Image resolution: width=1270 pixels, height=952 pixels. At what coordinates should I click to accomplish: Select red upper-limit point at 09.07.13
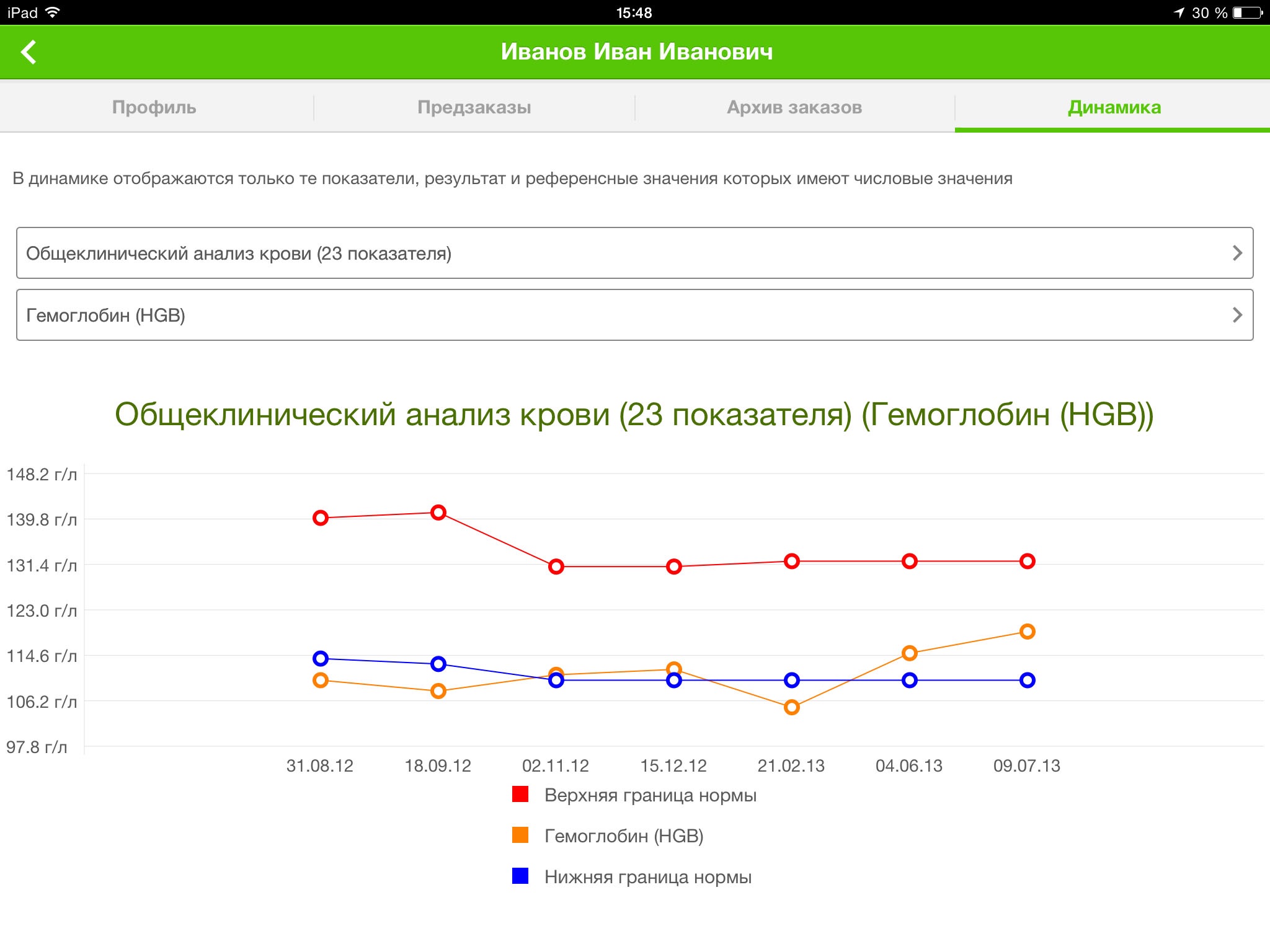[1028, 562]
